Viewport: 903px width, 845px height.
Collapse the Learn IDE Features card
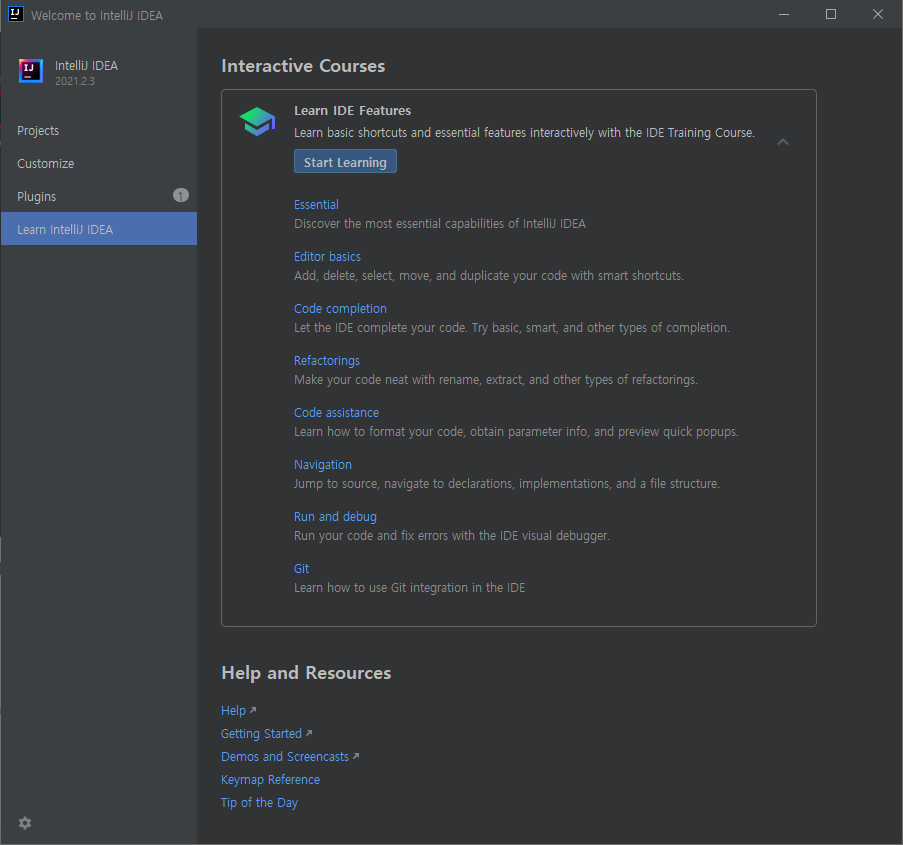point(783,142)
